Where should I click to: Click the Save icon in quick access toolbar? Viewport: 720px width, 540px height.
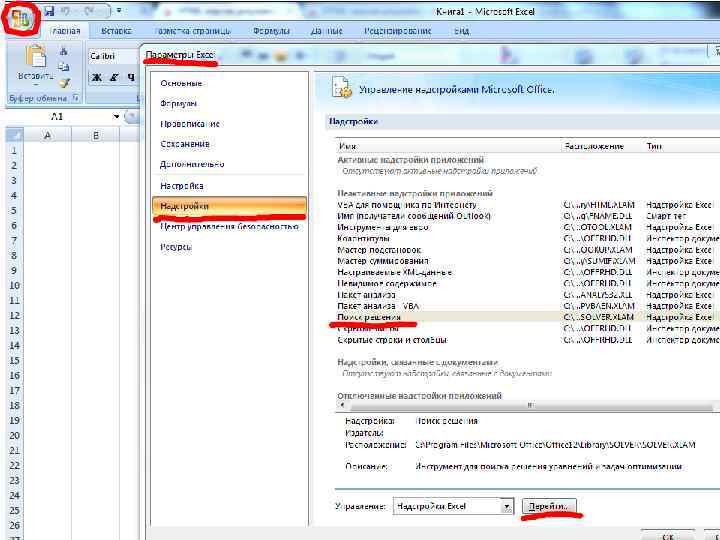[x=49, y=10]
